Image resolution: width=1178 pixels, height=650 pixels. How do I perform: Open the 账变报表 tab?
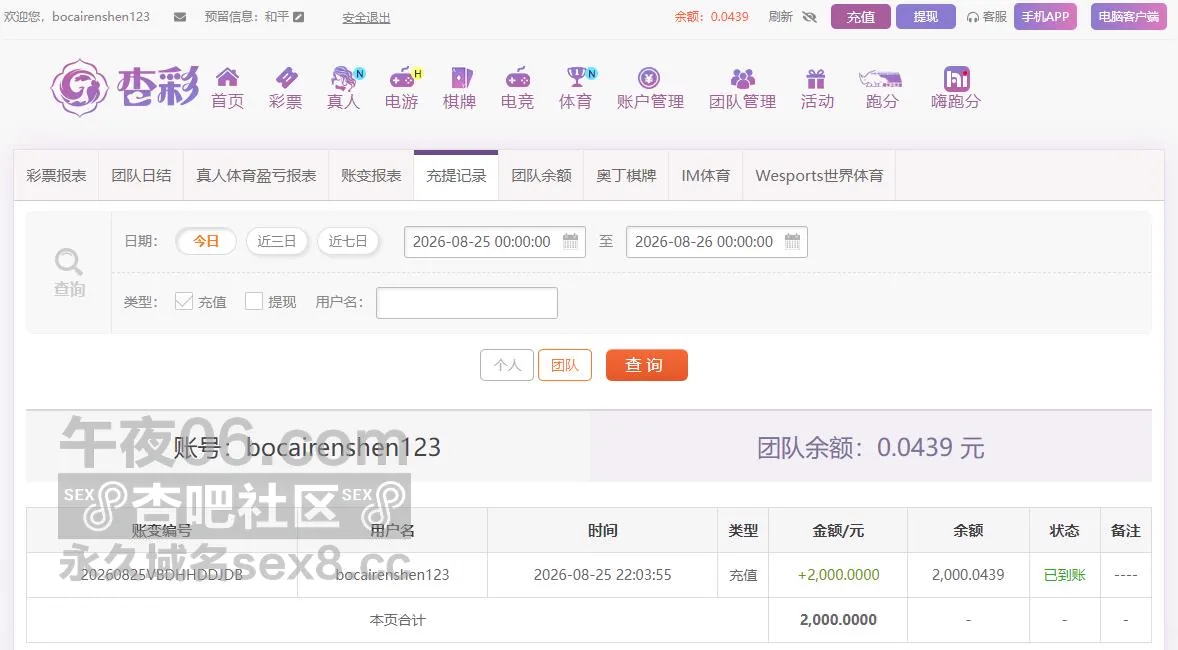(x=371, y=176)
